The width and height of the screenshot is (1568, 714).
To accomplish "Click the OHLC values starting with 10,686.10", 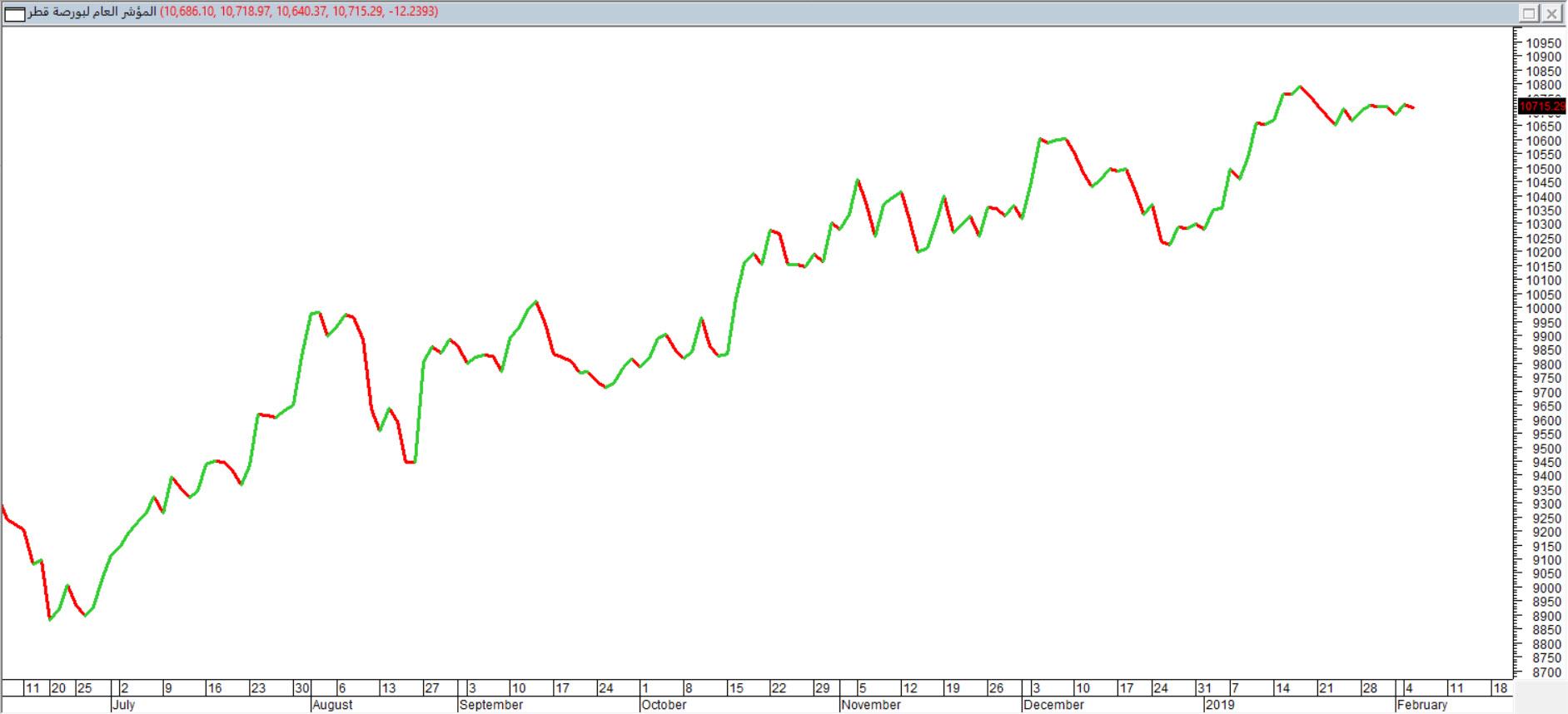I will click(x=299, y=12).
